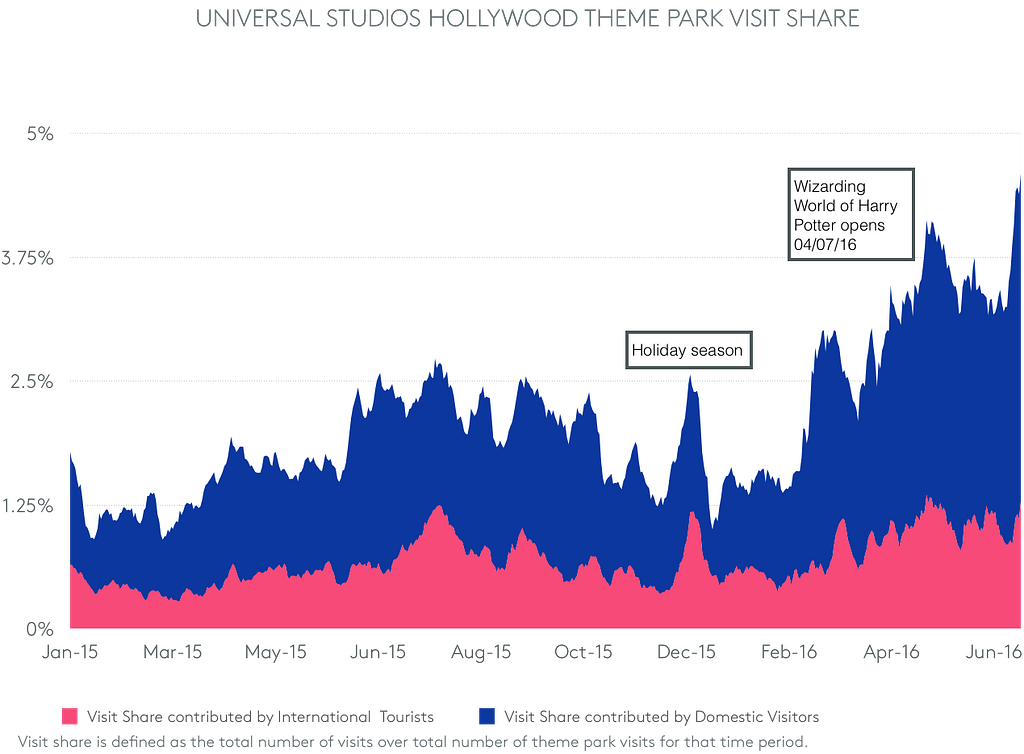Image resolution: width=1024 pixels, height=754 pixels.
Task: Click the blue Domestic Visitors legend swatch
Action: click(487, 716)
